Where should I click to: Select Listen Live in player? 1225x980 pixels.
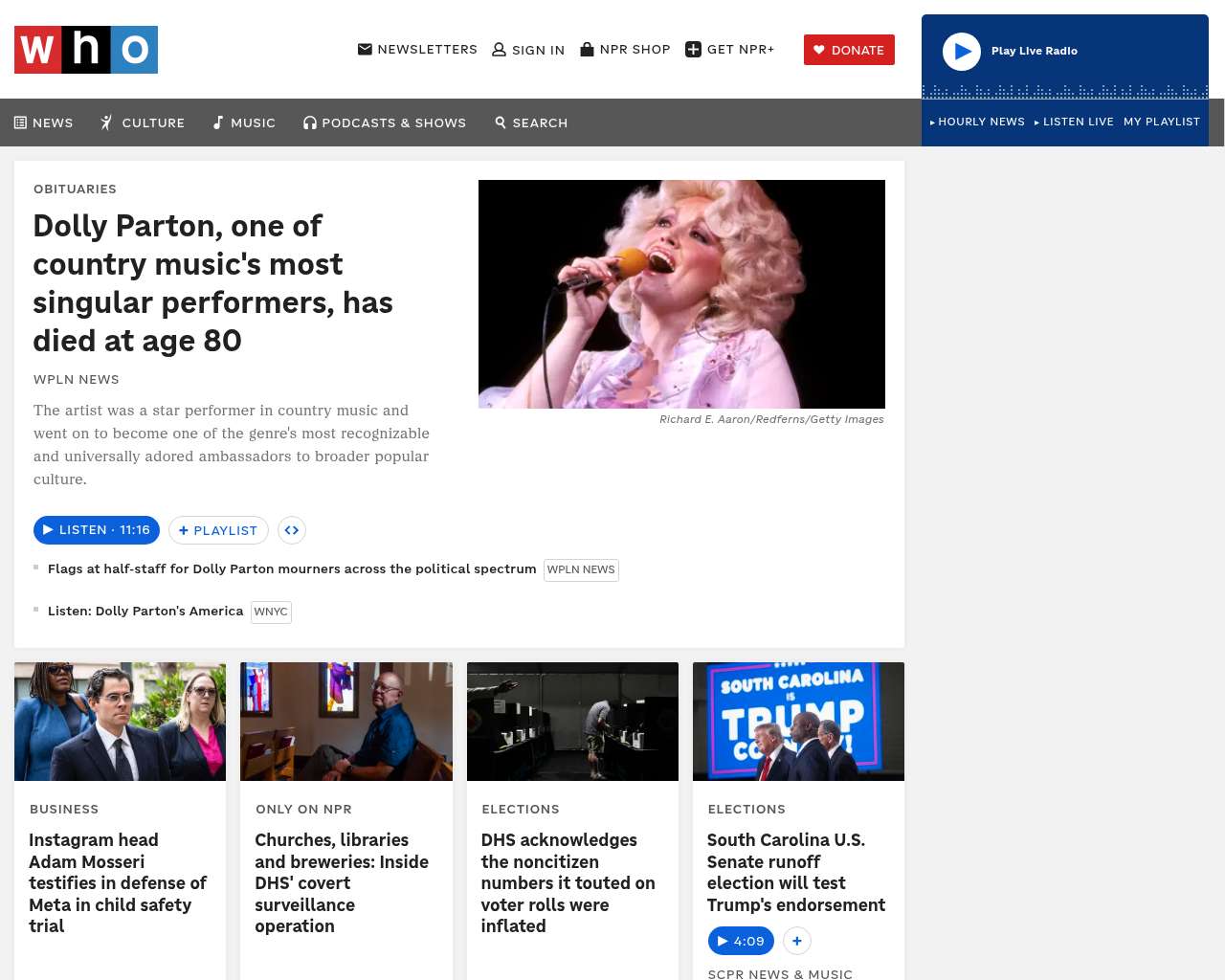click(1074, 122)
